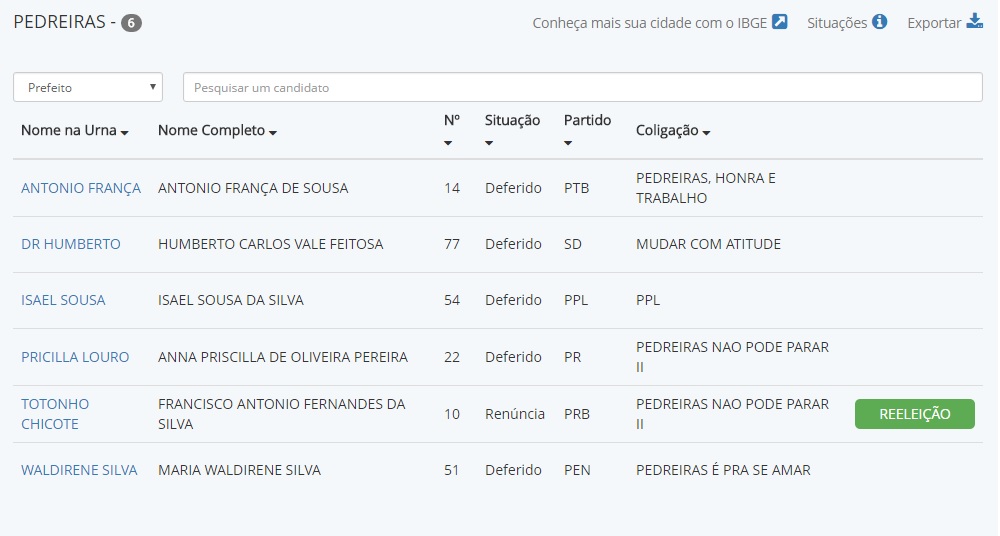Screen dimensions: 1000x536
Task: Open ANTONIO FRANÇA candidate page
Action: pos(81,188)
